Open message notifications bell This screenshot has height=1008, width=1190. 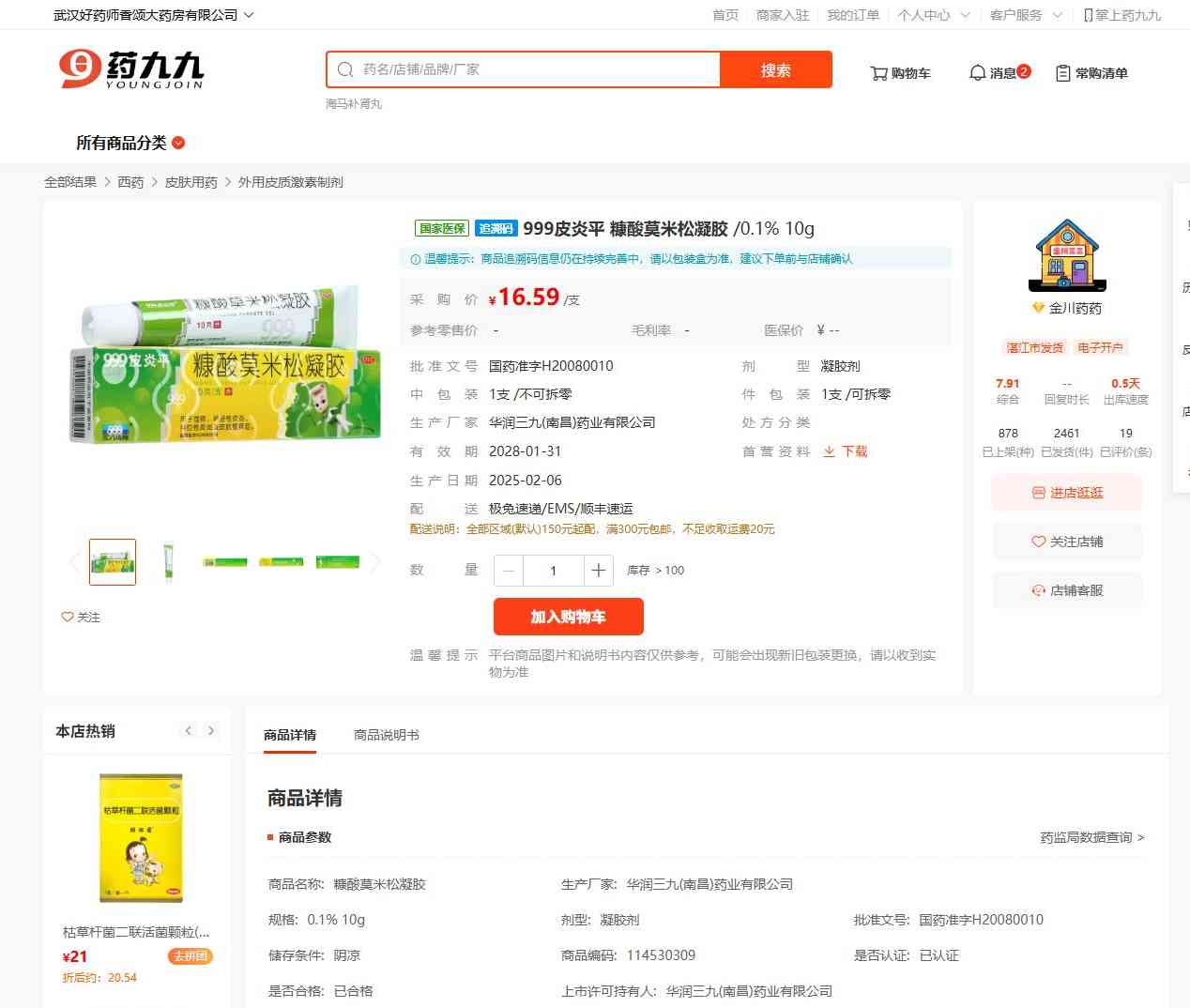point(977,73)
